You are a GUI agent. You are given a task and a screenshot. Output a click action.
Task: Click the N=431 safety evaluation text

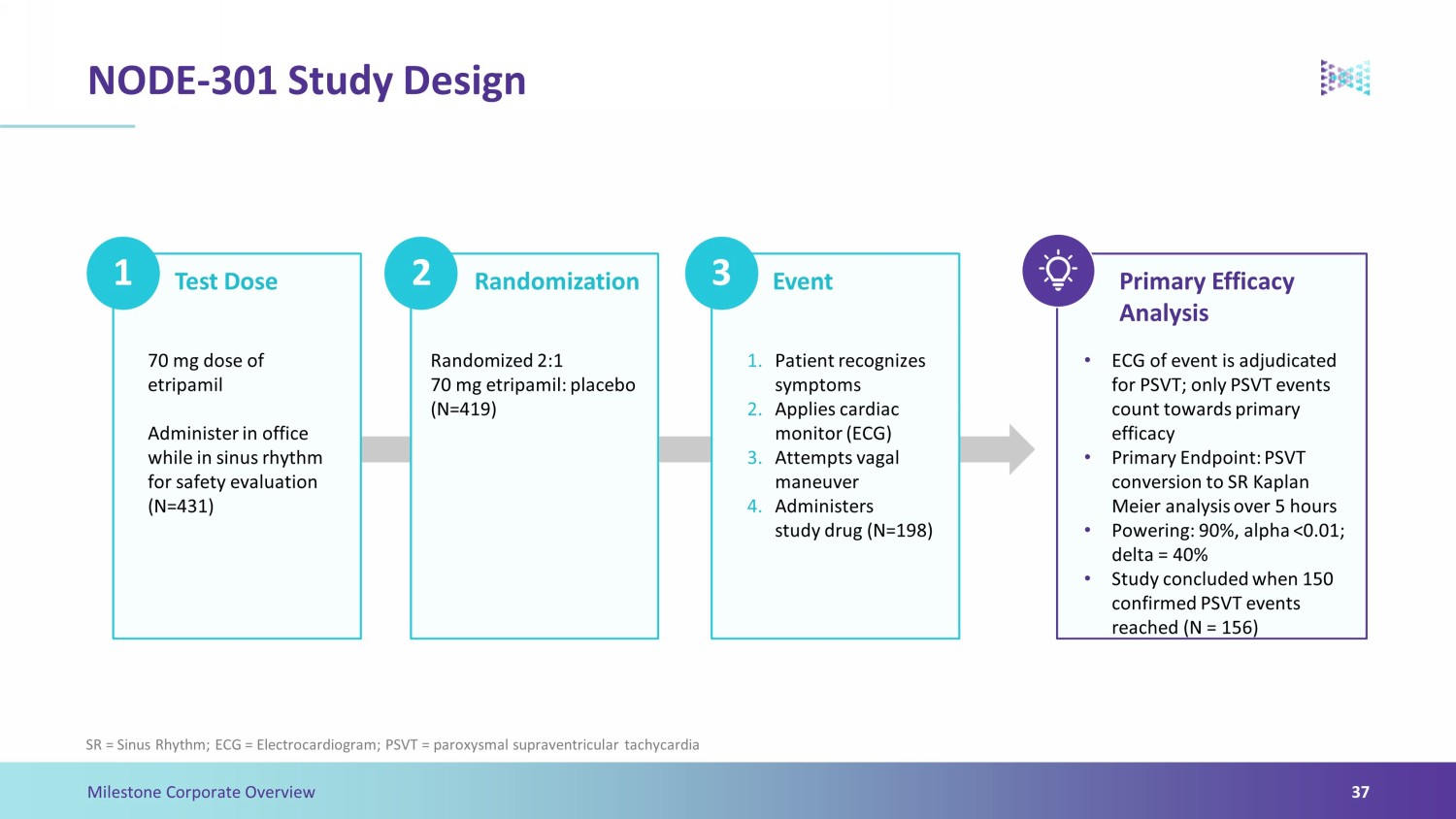[x=235, y=470]
